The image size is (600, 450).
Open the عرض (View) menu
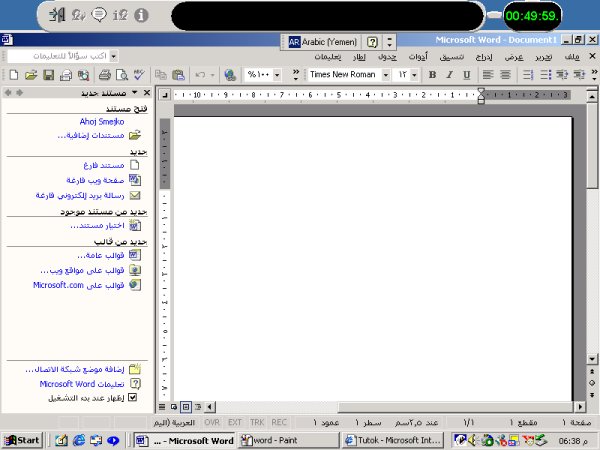tap(514, 57)
